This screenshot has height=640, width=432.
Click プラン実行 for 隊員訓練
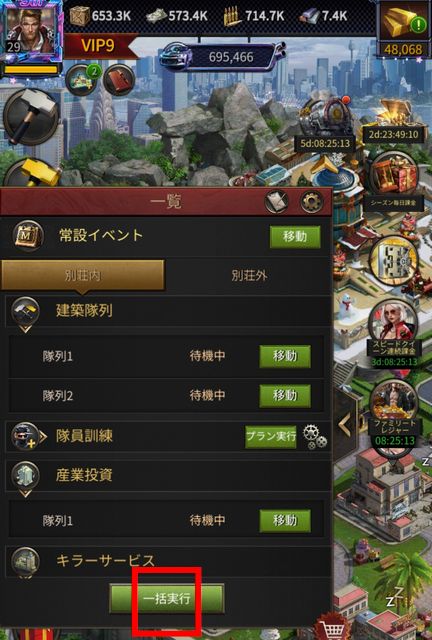(x=271, y=437)
